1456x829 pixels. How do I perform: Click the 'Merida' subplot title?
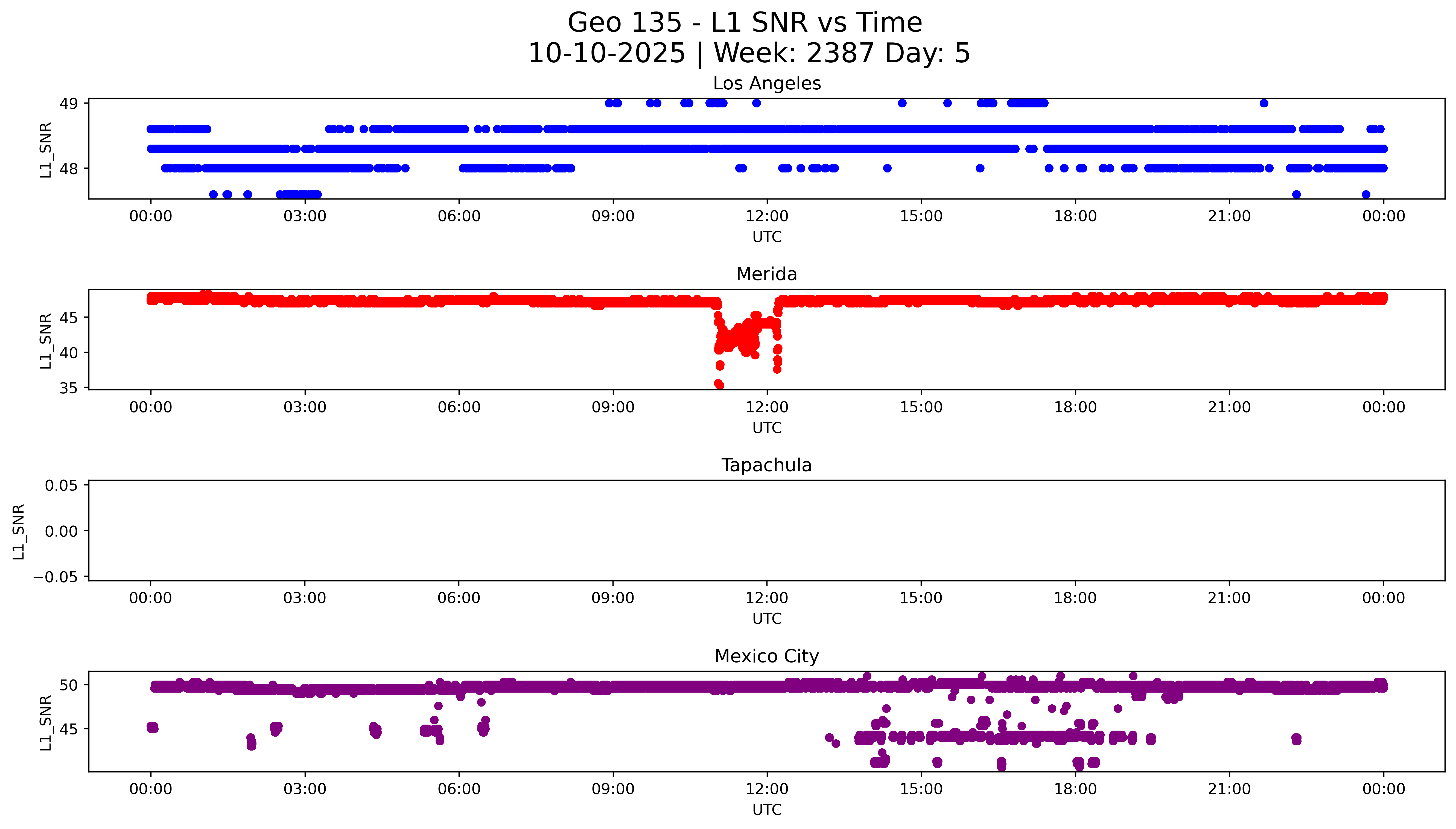coord(766,274)
